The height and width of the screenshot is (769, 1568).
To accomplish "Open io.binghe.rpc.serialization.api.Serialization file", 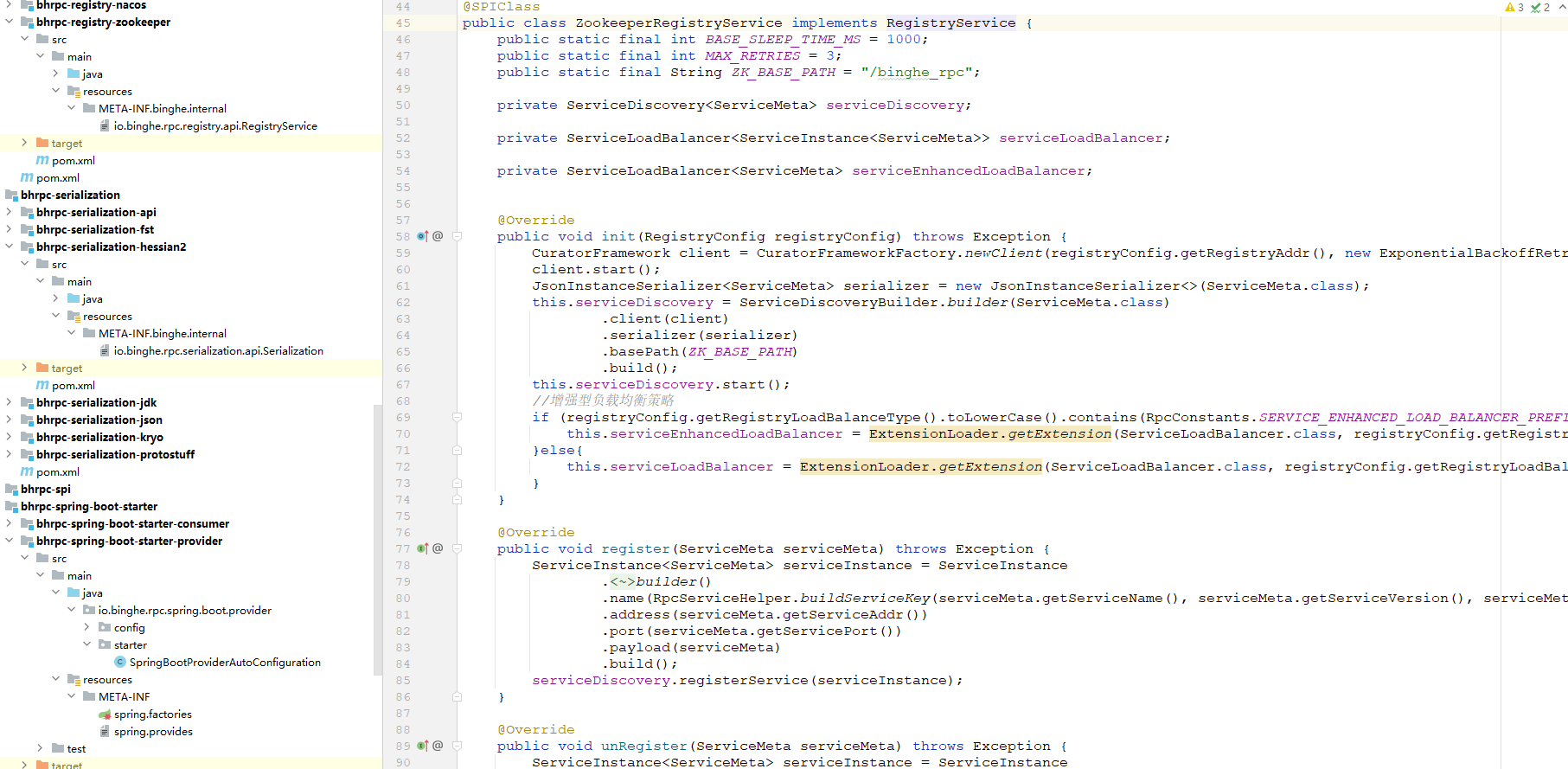I will tap(218, 351).
